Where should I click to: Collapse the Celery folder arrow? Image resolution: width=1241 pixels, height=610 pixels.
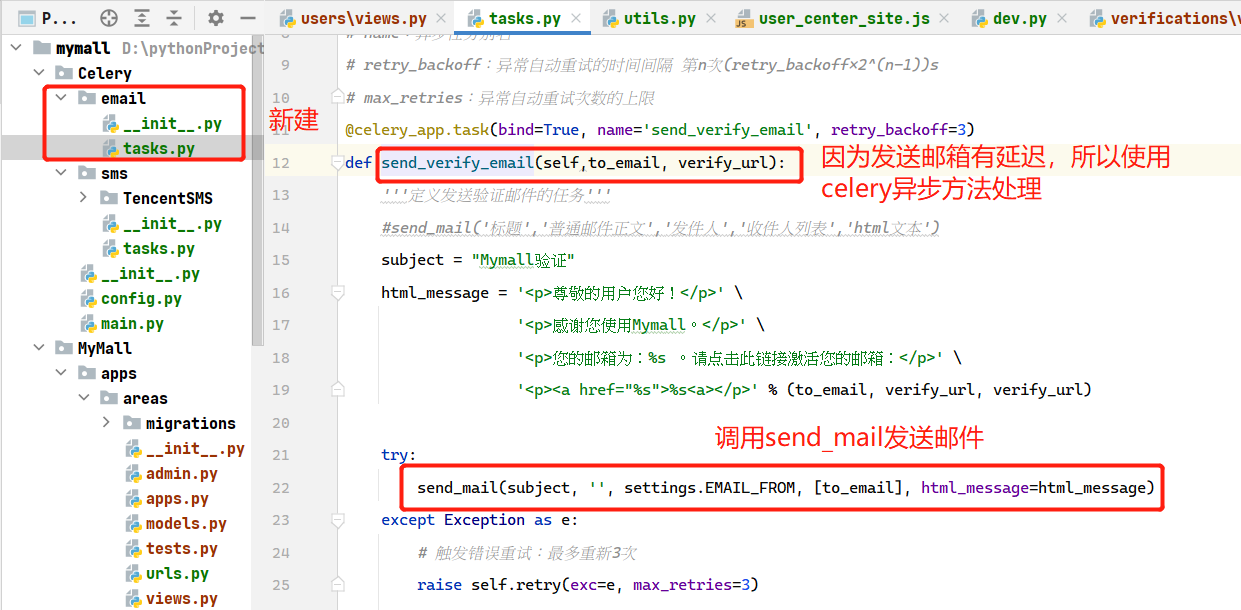[38, 73]
